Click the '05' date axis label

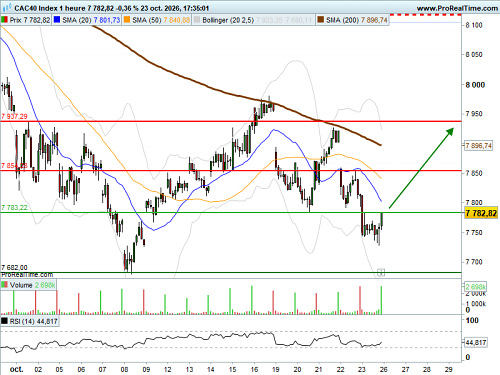click(59, 369)
